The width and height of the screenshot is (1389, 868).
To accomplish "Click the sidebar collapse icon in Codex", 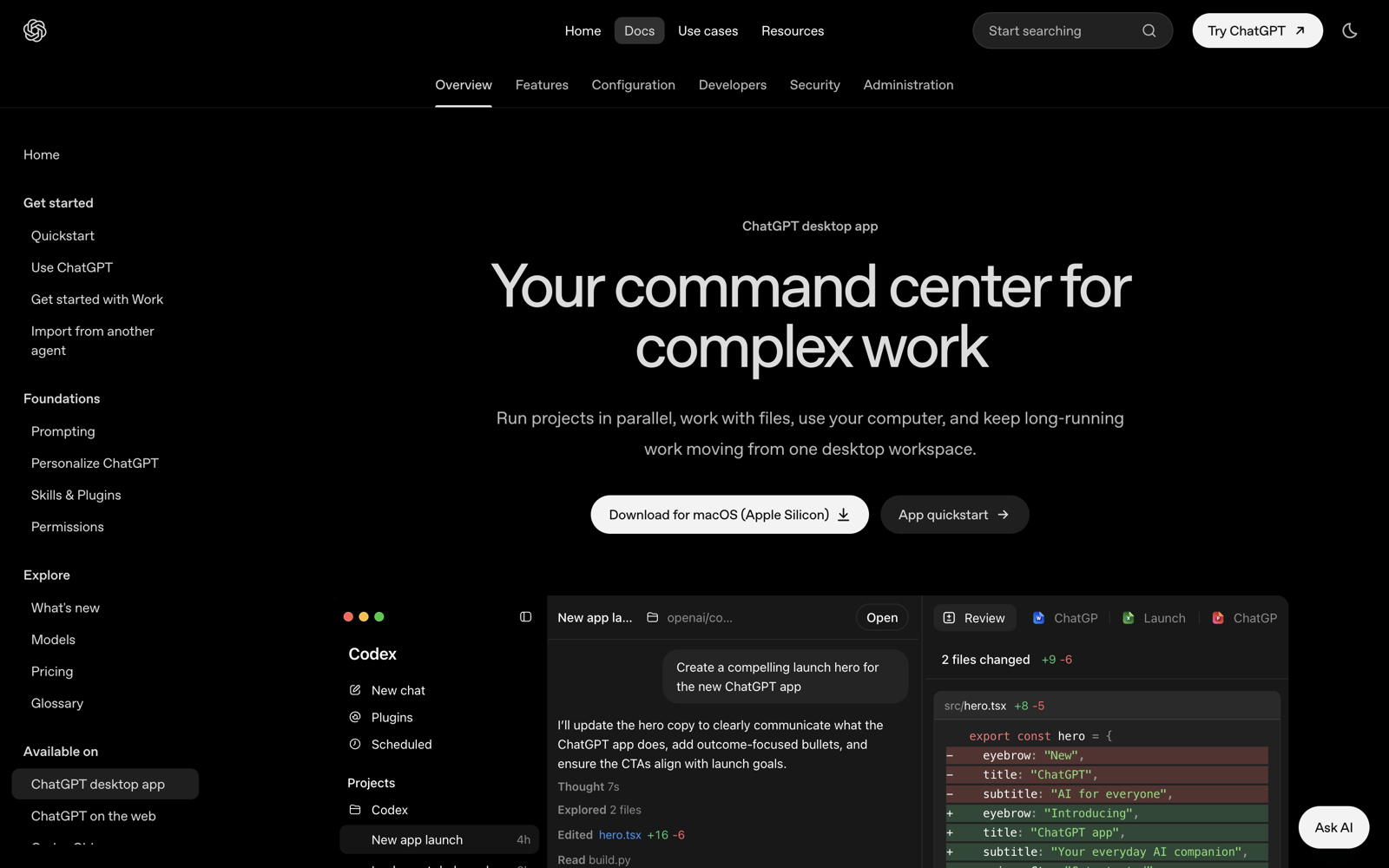I will [525, 617].
